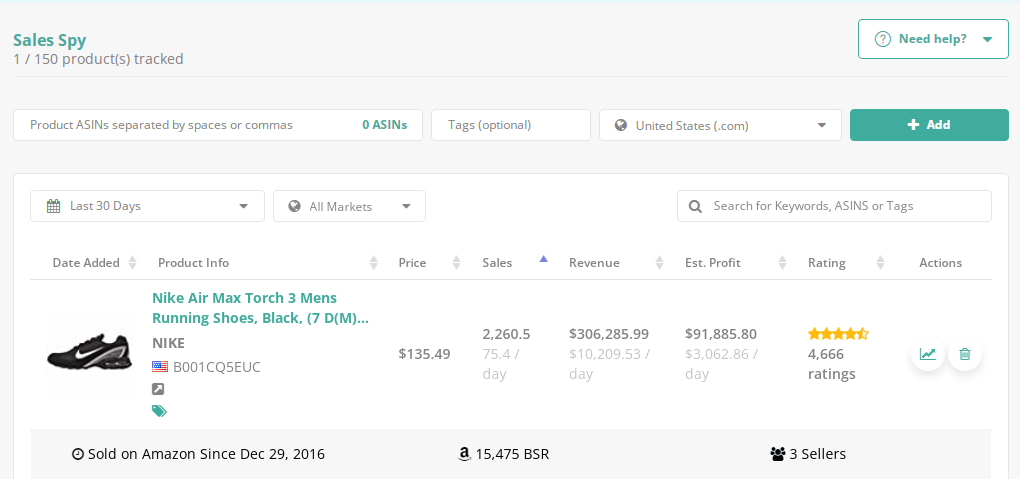This screenshot has width=1020, height=479.
Task: Sort by Rating using its sort arrows
Action: pyautogui.click(x=880, y=263)
